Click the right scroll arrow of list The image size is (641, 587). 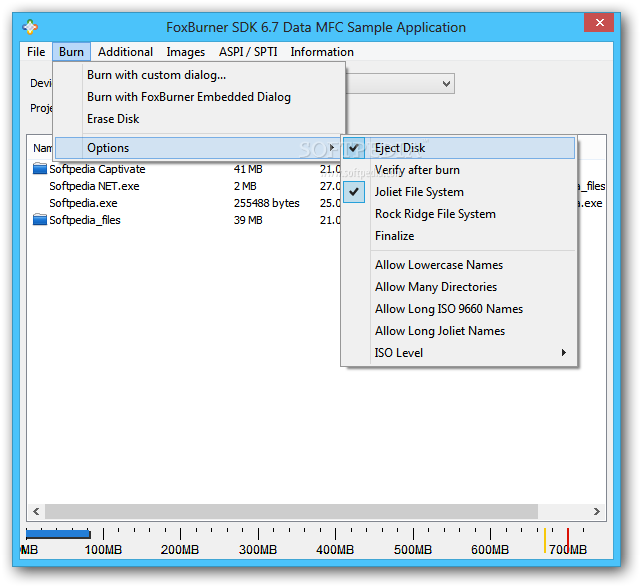coord(596,511)
